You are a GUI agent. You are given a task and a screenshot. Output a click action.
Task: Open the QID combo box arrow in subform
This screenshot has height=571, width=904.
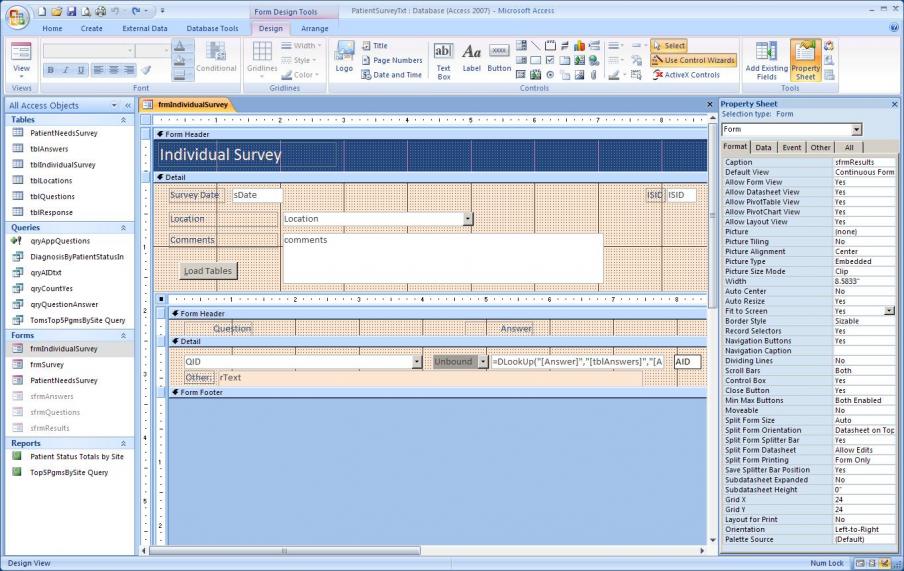[x=417, y=362]
